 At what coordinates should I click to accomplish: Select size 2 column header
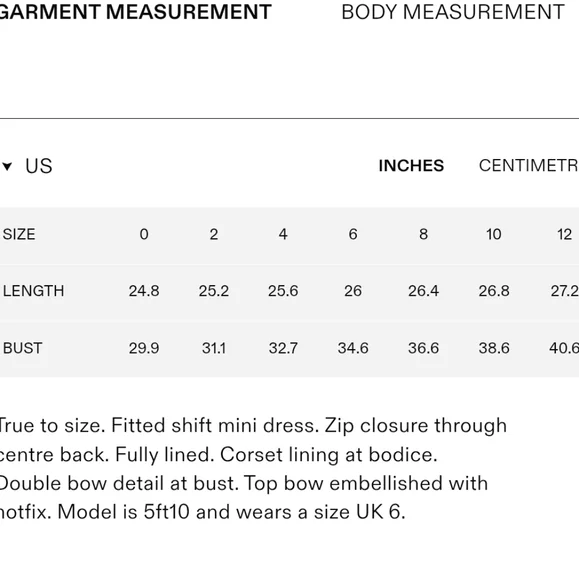tap(214, 234)
